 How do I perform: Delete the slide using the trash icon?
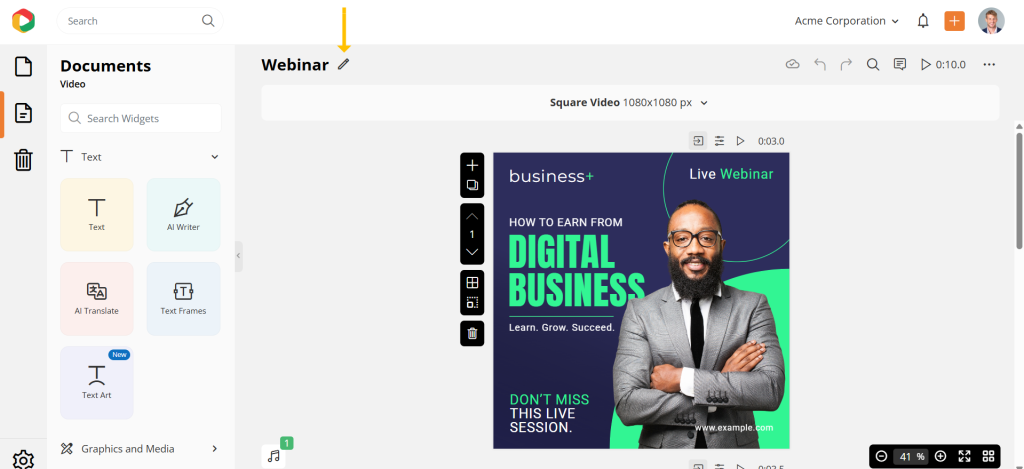(472, 333)
